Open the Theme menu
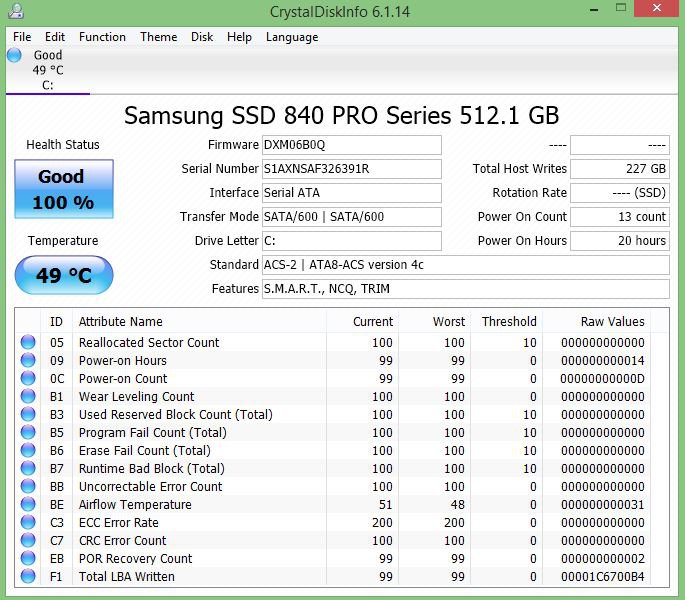The width and height of the screenshot is (685, 600). click(x=159, y=37)
